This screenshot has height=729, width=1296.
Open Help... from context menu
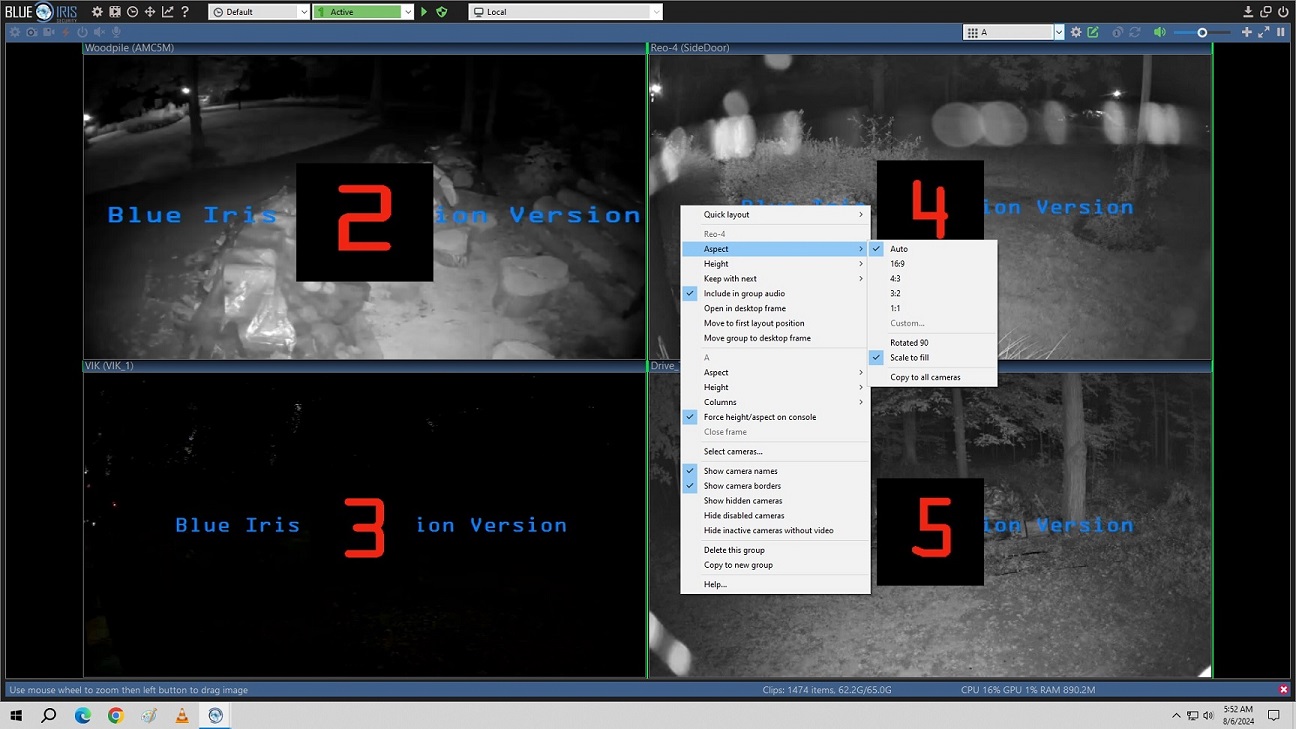775,584
